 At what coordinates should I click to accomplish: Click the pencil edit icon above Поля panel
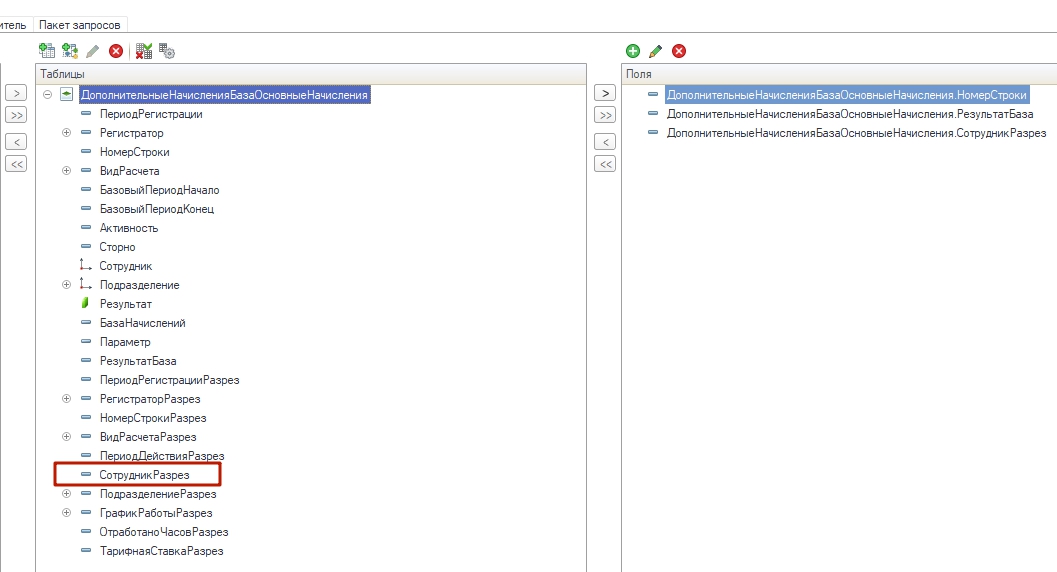tap(656, 50)
